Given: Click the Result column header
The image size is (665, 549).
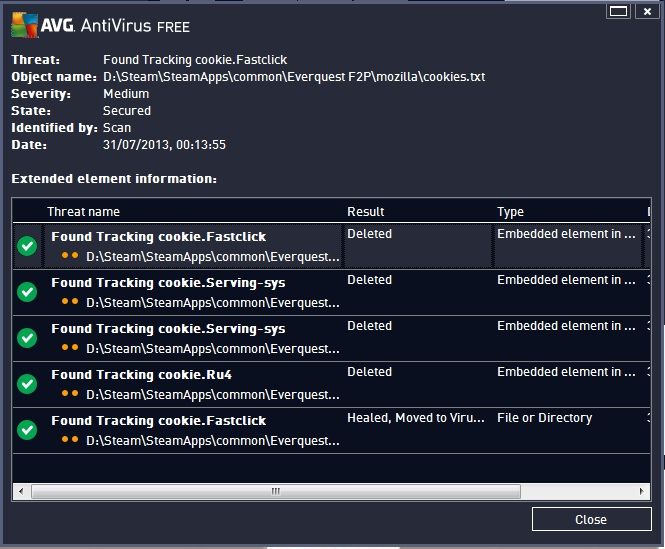Looking at the screenshot, I should click(366, 211).
